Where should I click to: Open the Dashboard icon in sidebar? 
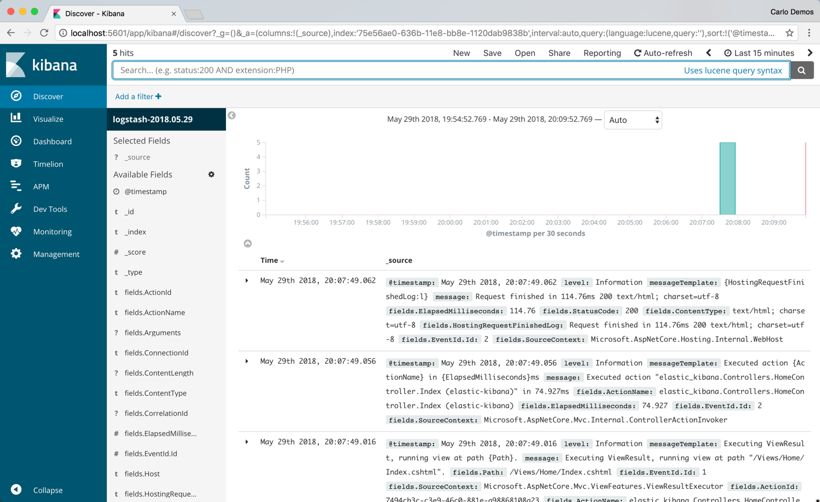(16, 141)
